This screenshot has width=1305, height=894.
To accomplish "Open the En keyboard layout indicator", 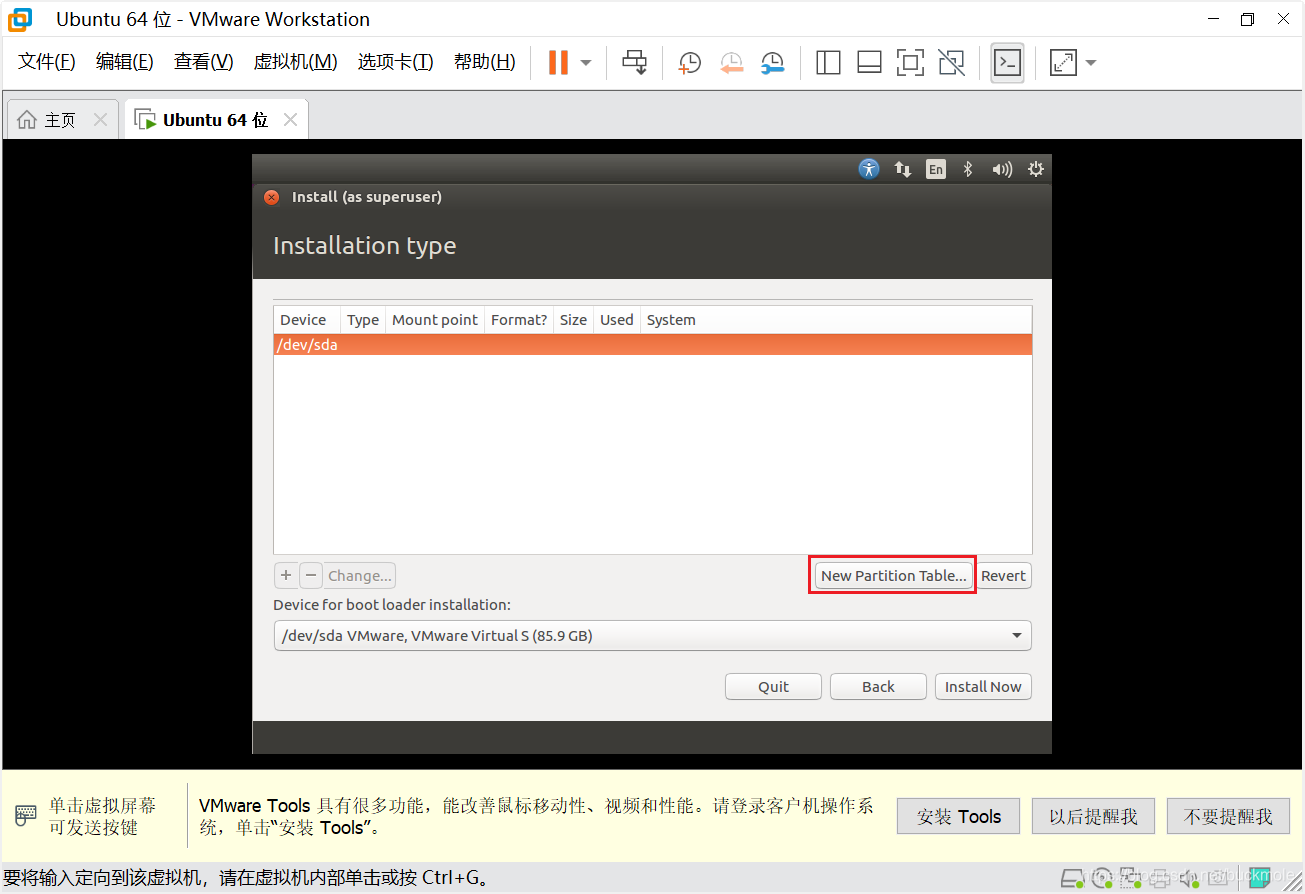I will [x=935, y=169].
